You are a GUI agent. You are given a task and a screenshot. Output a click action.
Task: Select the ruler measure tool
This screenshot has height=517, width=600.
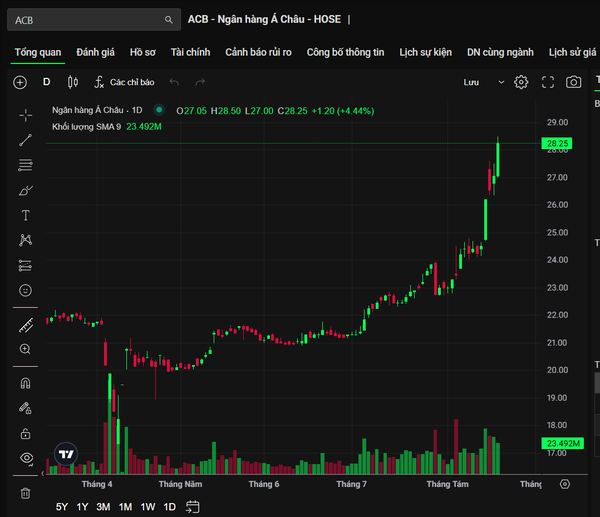pos(26,326)
